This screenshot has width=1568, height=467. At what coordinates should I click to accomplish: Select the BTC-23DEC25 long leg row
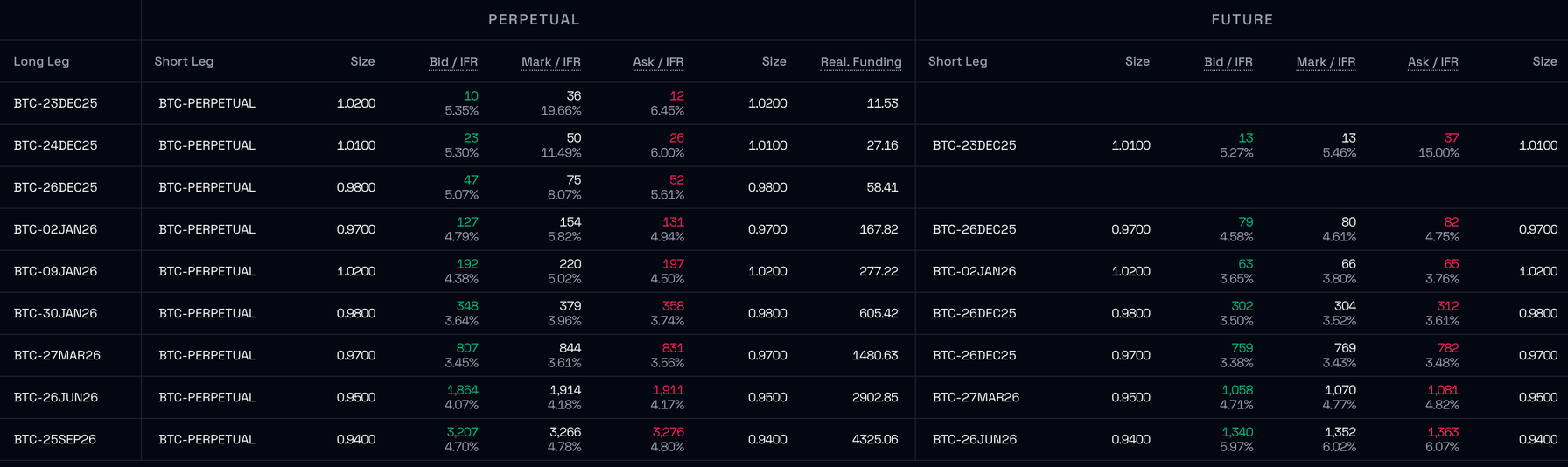(55, 103)
